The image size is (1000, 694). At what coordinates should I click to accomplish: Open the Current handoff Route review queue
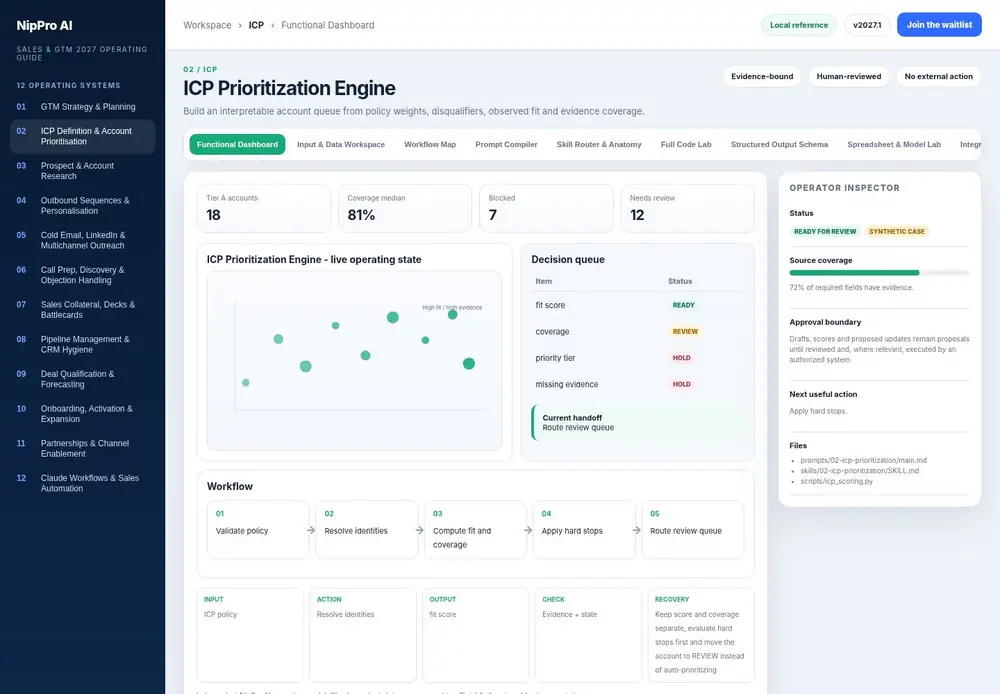[x=638, y=422]
